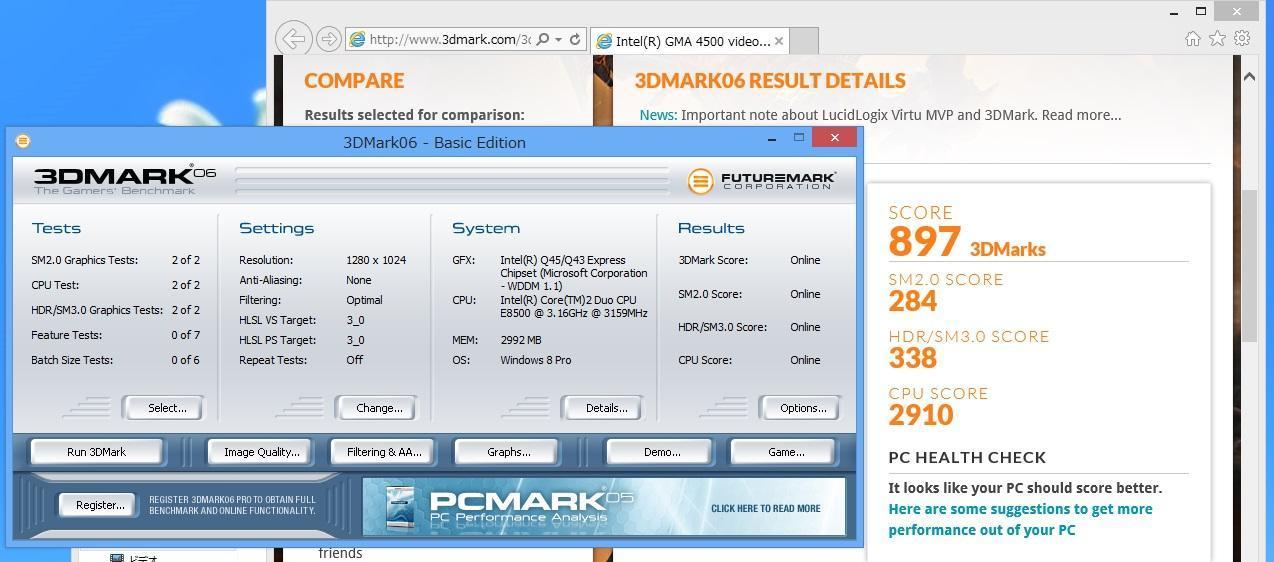This screenshot has height=562, width=1274.
Task: Click OS value Windows 8 Pro
Action: [536, 360]
